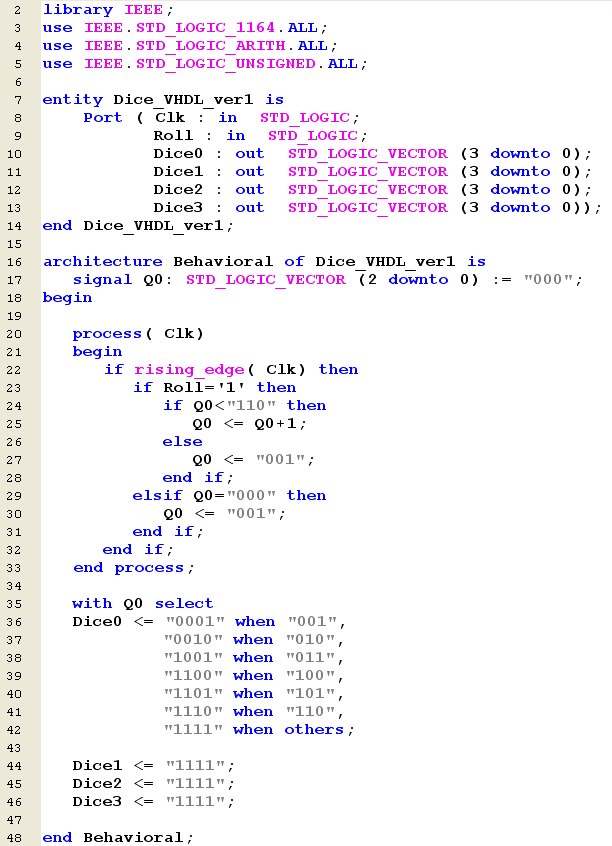Viewport: 612px width, 846px height.
Task: Click 'Q0+1' on line 25
Action: coord(275,424)
